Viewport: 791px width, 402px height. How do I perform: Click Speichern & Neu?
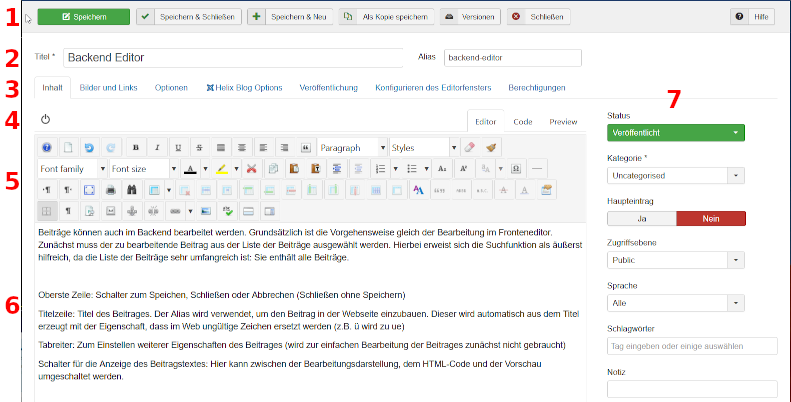point(291,17)
